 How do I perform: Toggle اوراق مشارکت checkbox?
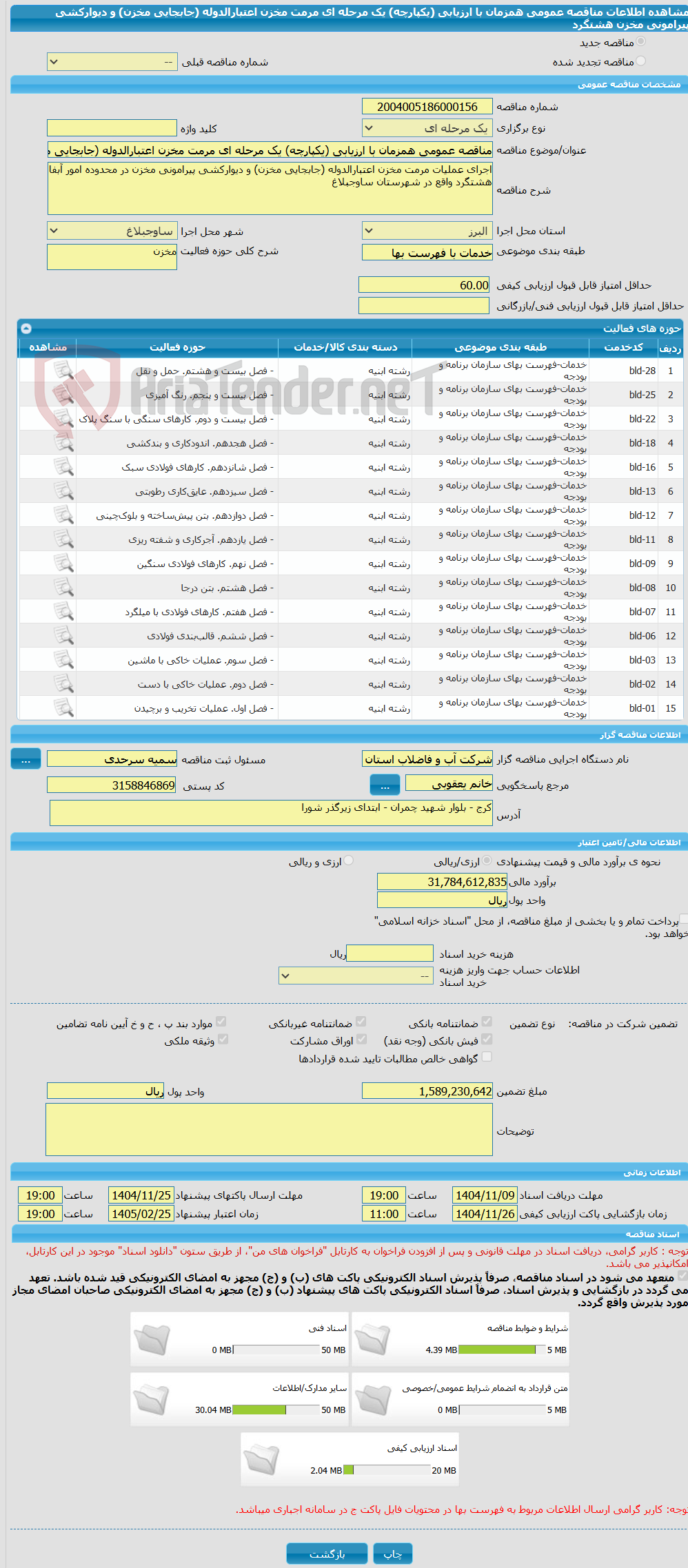[x=361, y=1039]
